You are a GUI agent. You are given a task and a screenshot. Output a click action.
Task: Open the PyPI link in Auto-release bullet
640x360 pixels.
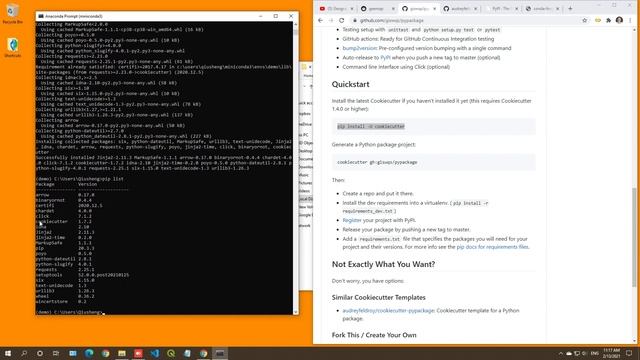tap(385, 58)
